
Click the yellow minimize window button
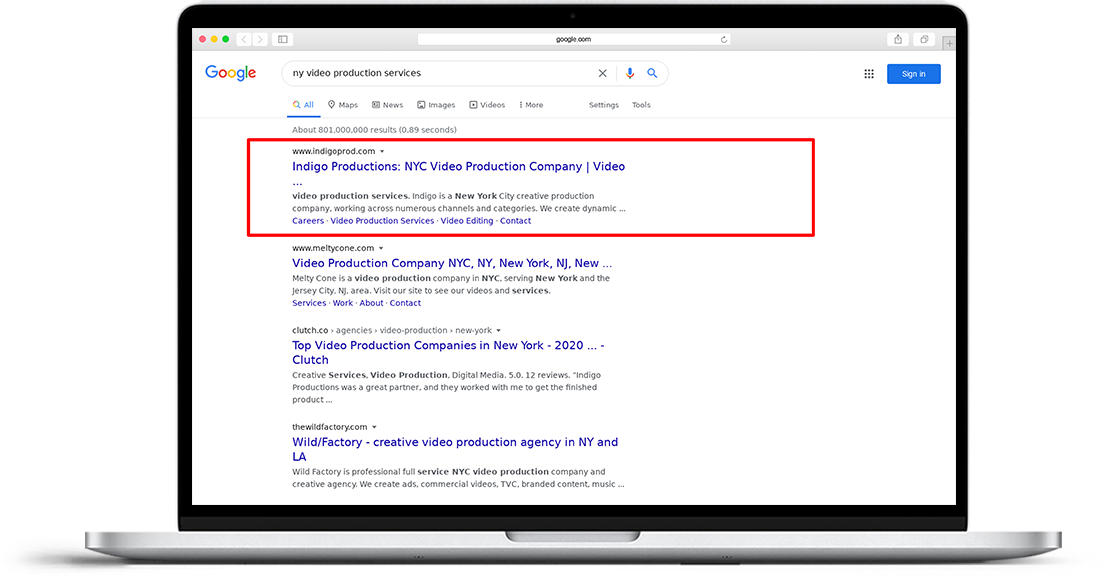[214, 39]
